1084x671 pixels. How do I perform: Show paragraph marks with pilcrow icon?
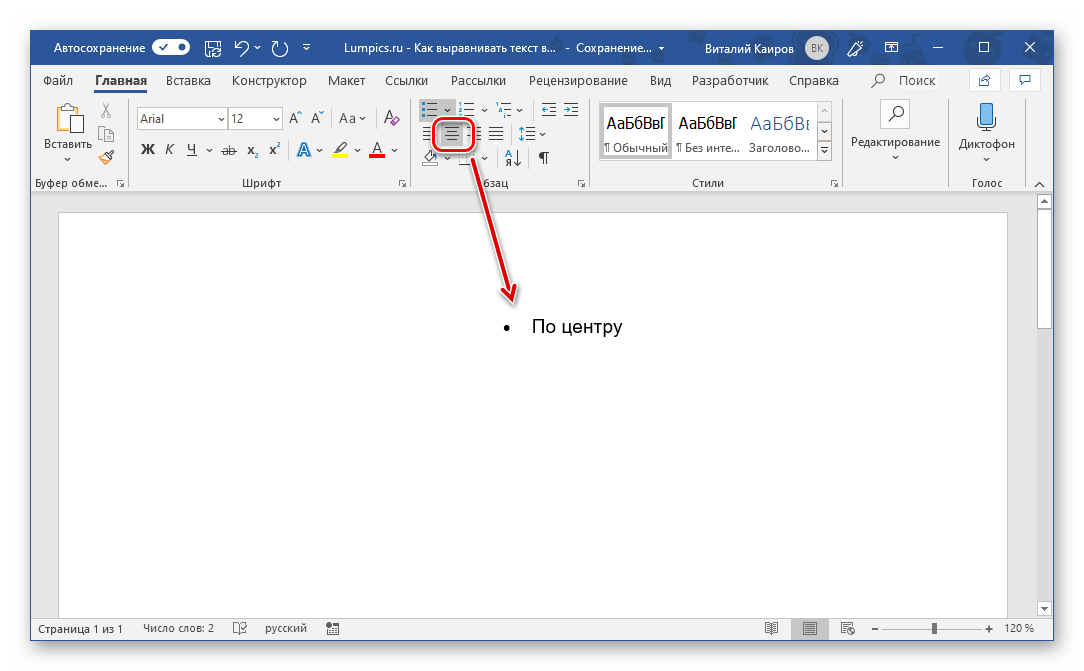pyautogui.click(x=543, y=157)
